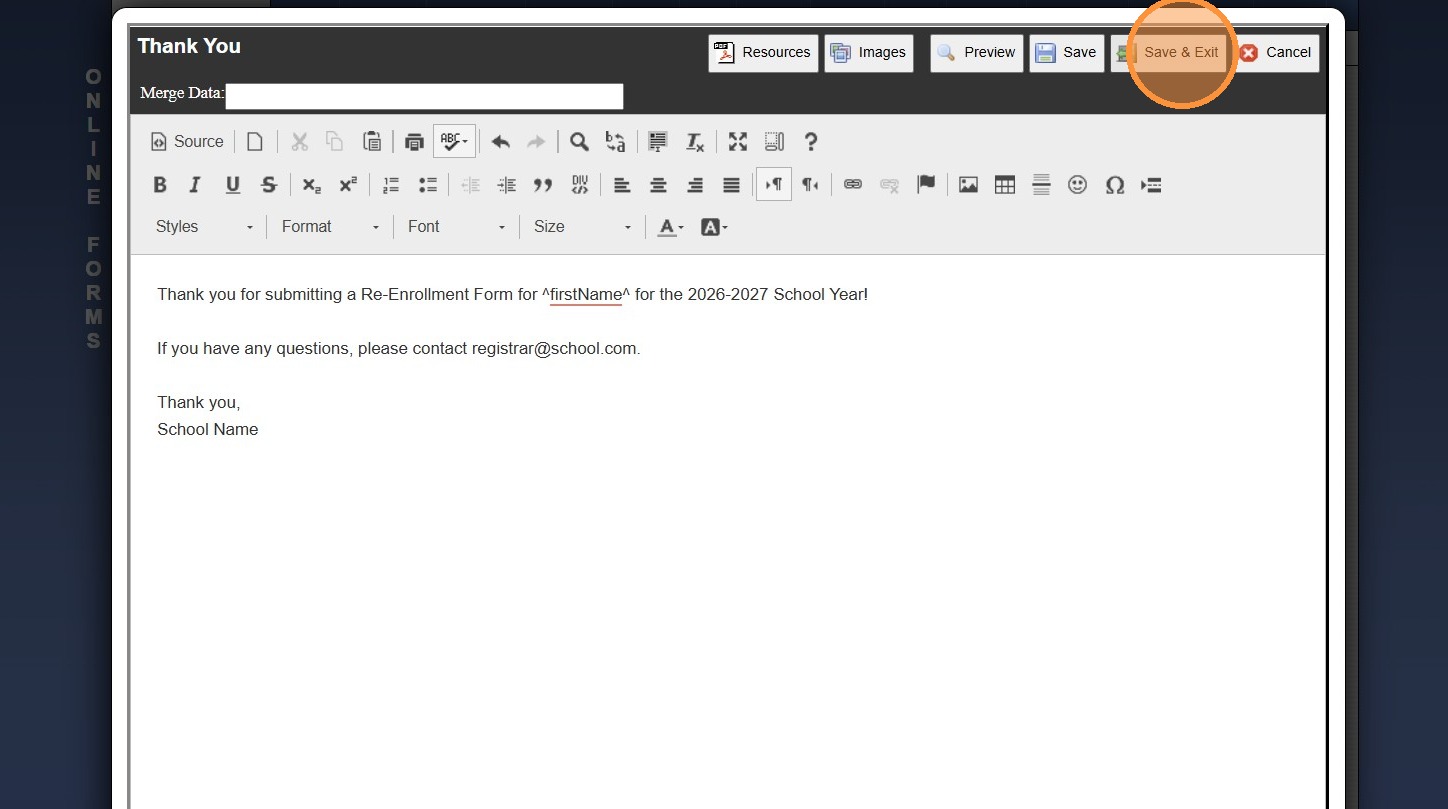Select all content with toolbar icon
The height and width of the screenshot is (809, 1448).
657,142
